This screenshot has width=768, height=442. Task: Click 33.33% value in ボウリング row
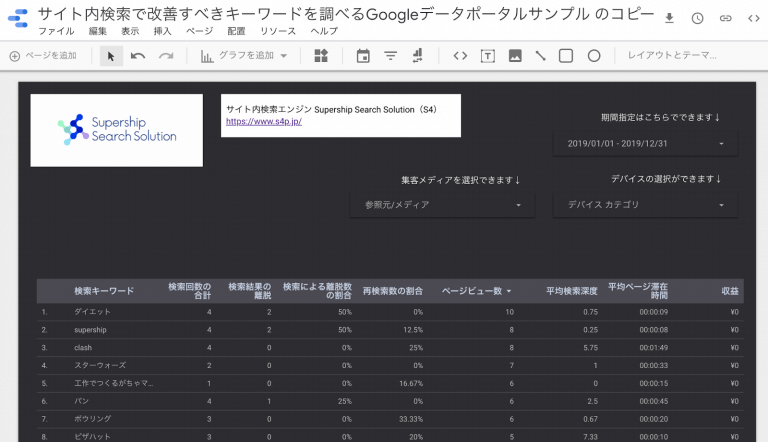point(410,419)
